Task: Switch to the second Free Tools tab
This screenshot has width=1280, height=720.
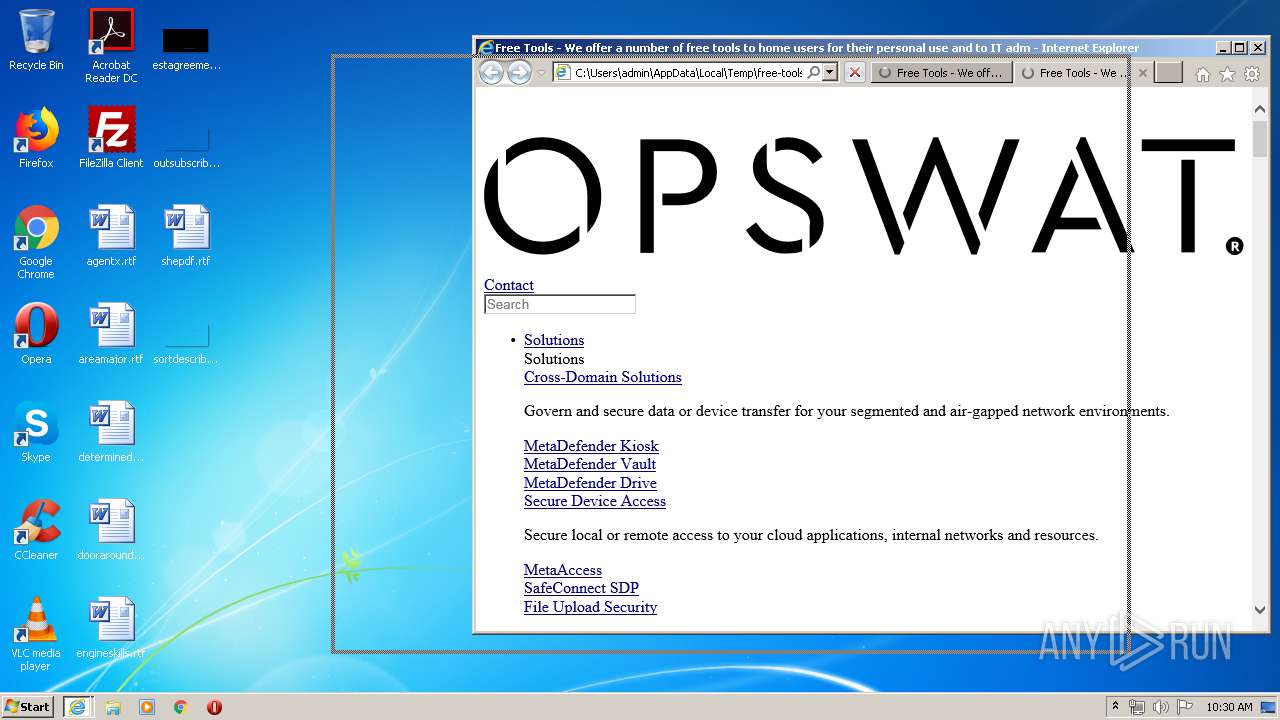Action: 1075,72
